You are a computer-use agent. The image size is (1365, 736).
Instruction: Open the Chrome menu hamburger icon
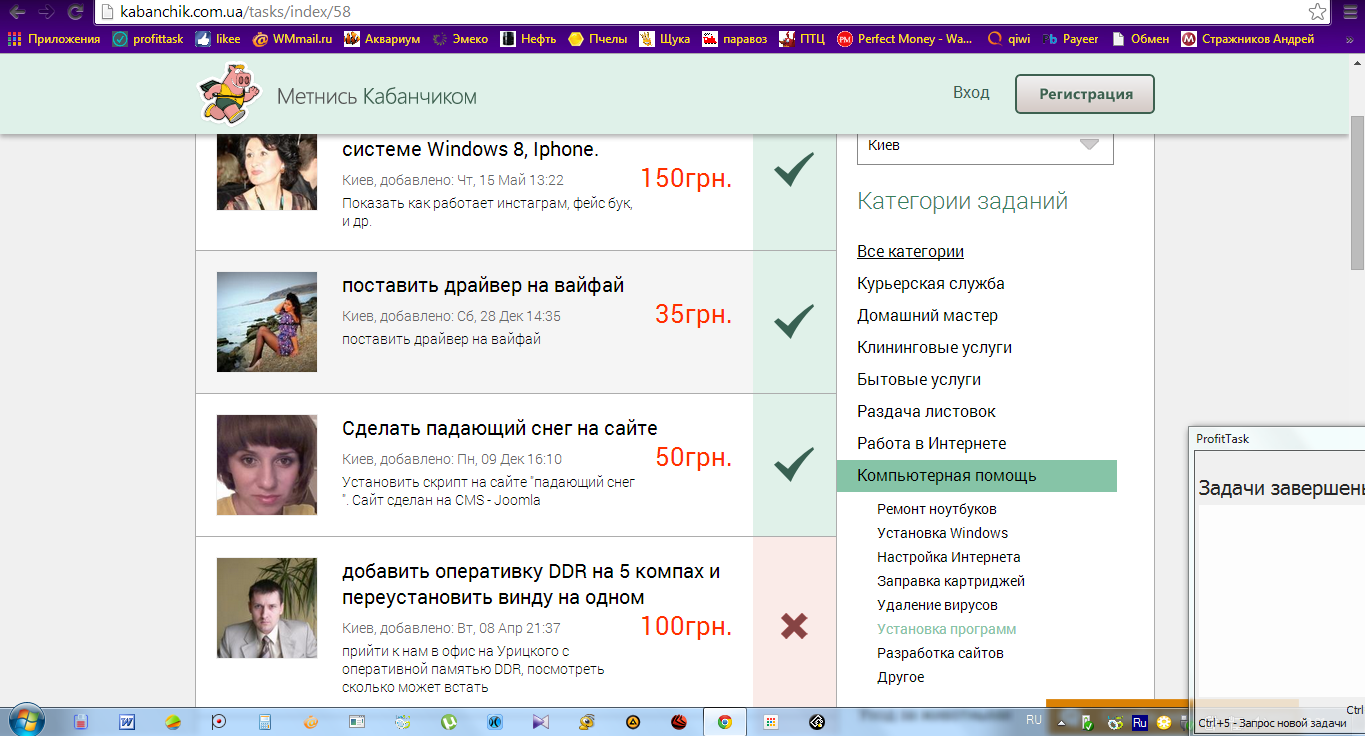coord(1348,12)
